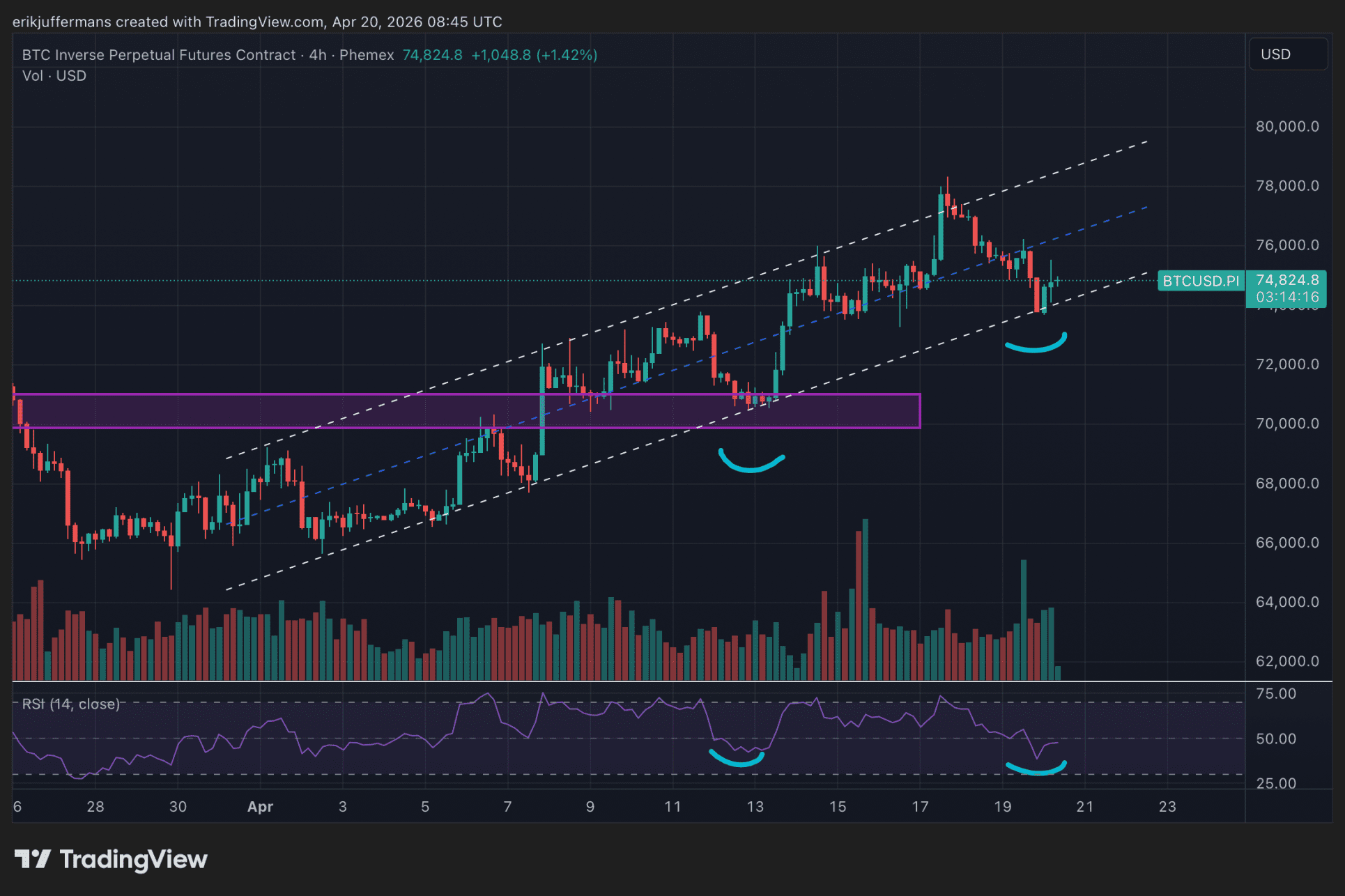
Task: Click the 21 date label on the time axis
Action: coord(1084,807)
